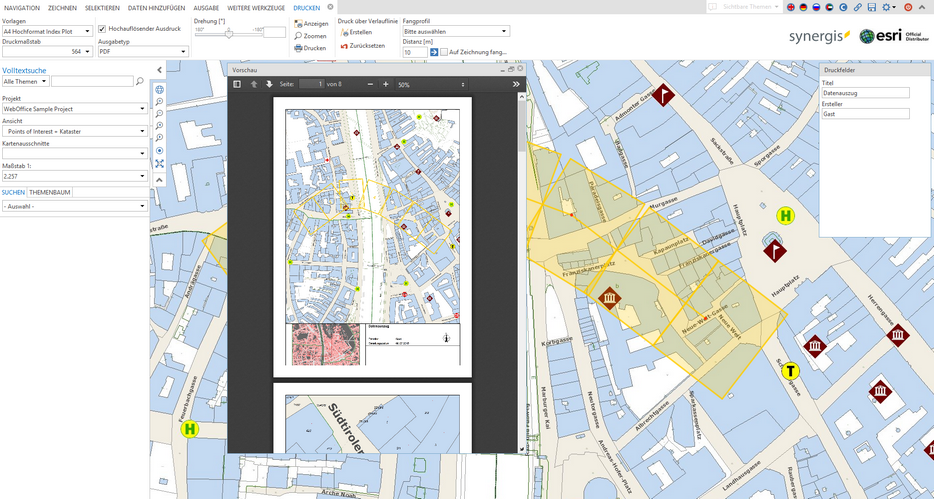The image size is (934, 499).
Task: Enable the Auf Zeichnung fangen checkbox
Action: (x=444, y=52)
